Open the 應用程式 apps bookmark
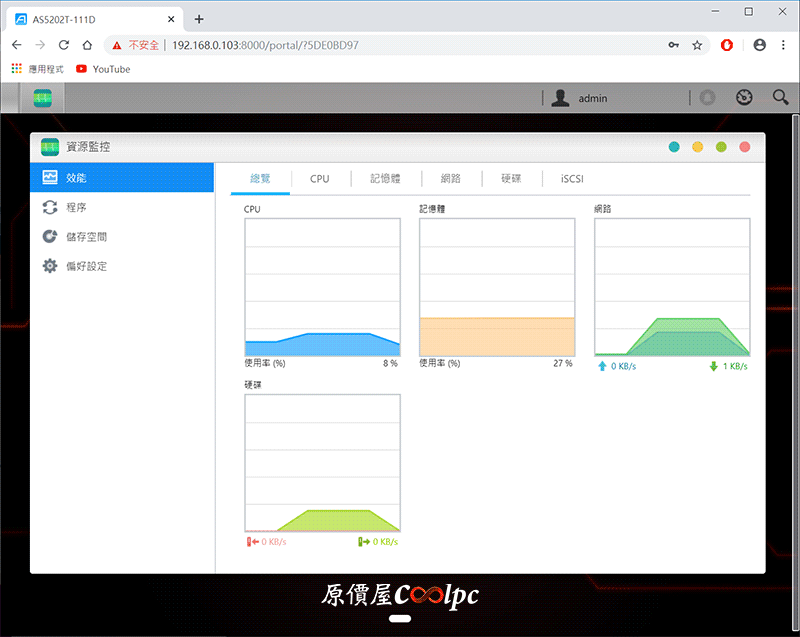Image resolution: width=800 pixels, height=637 pixels. coord(38,69)
